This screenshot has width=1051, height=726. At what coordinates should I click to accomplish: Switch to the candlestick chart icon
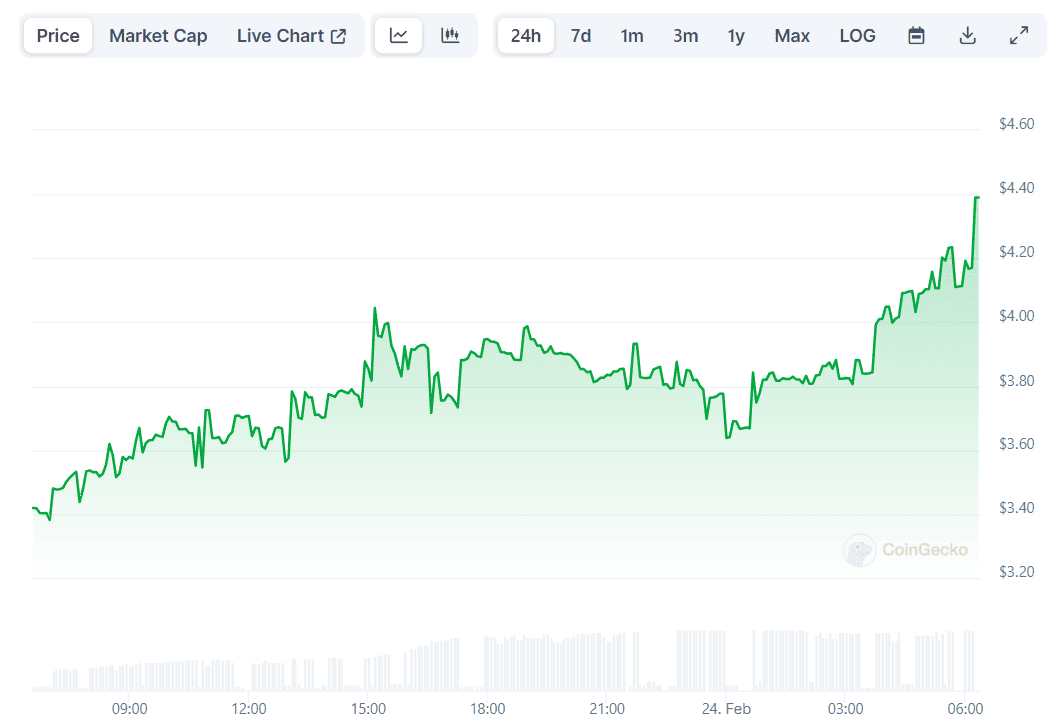coord(450,36)
